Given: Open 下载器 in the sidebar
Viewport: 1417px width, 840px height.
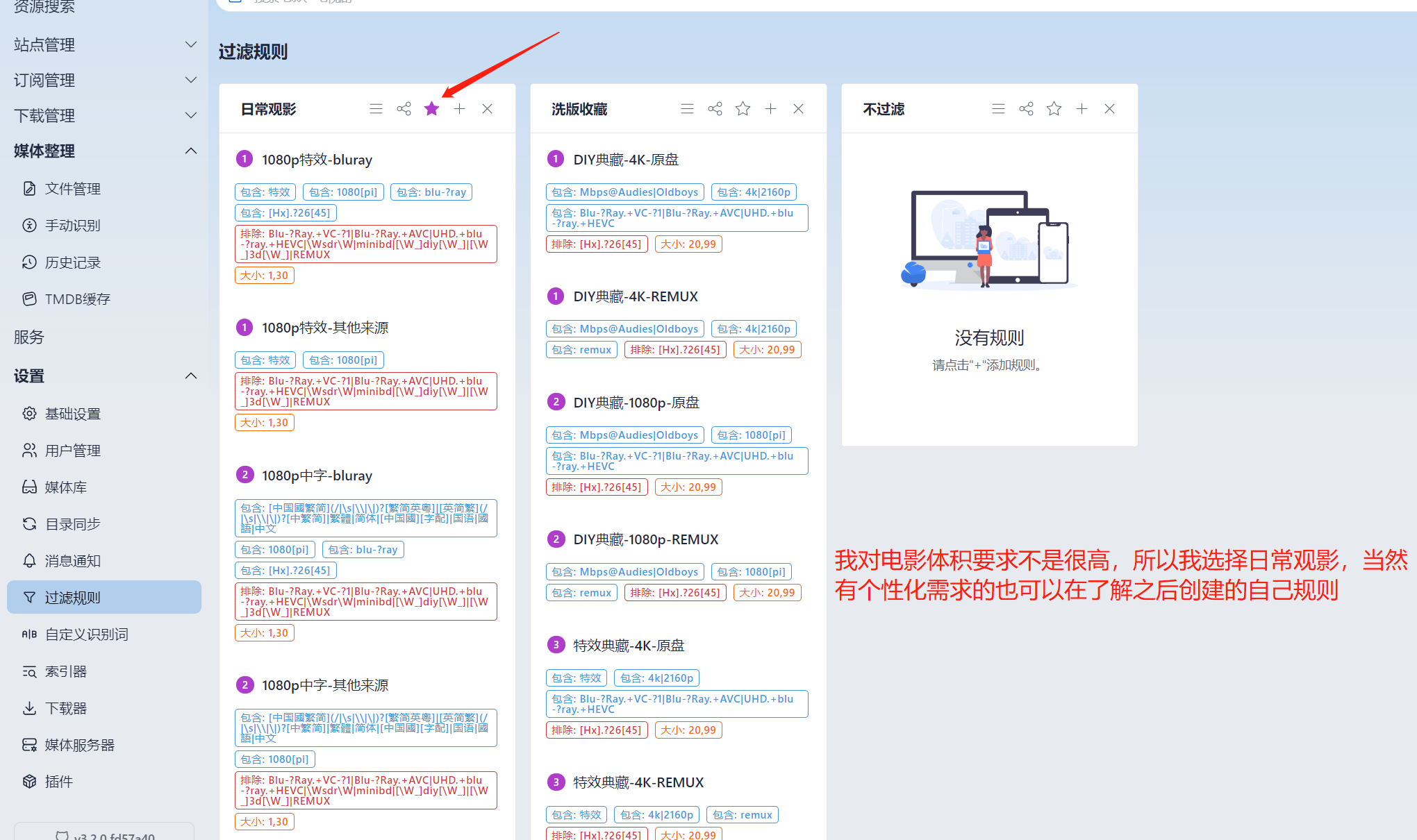Looking at the screenshot, I should click(x=104, y=708).
